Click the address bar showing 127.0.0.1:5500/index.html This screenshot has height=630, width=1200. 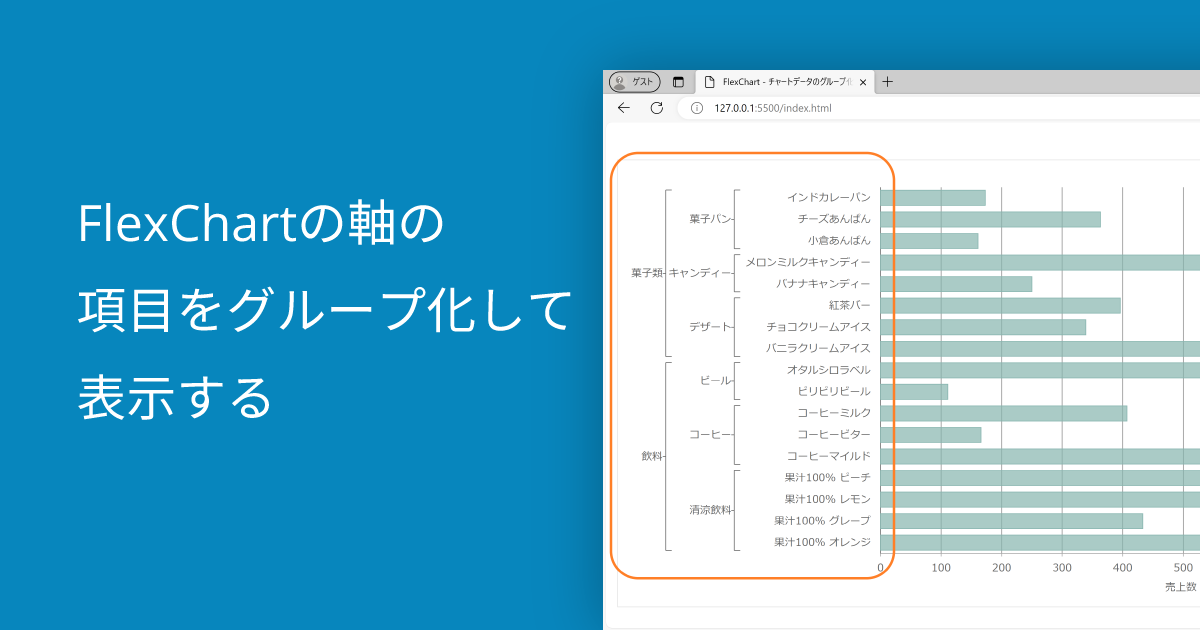pos(775,108)
